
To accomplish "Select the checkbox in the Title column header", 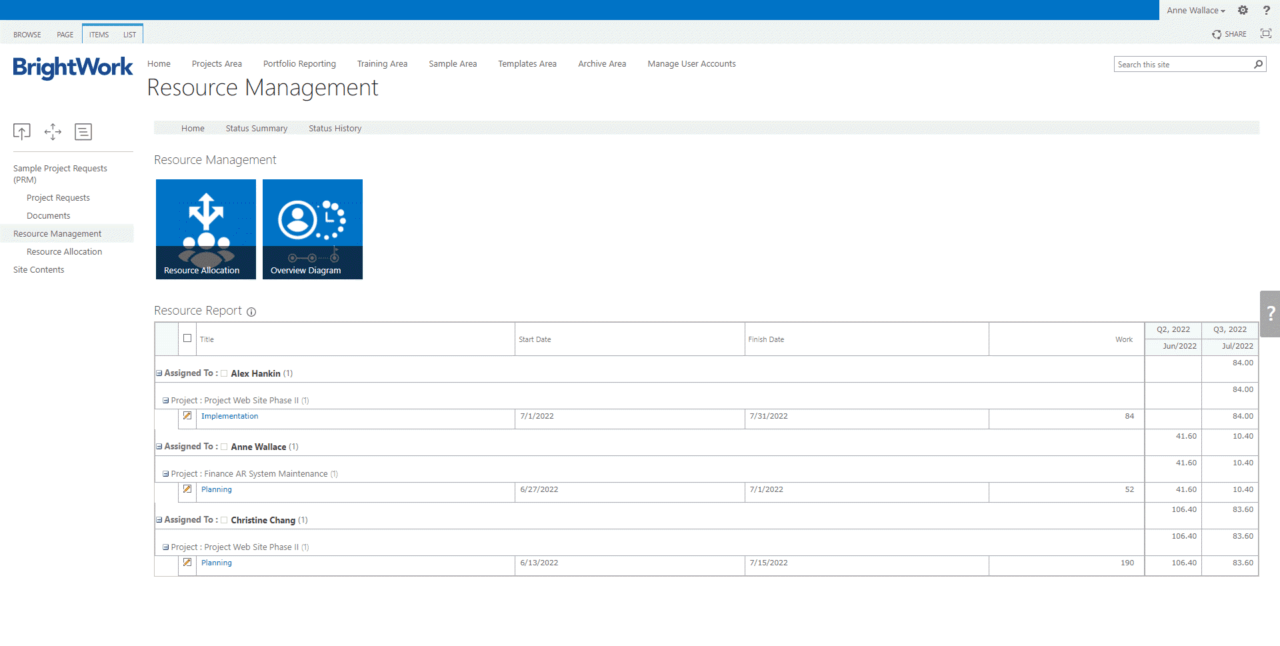I will pyautogui.click(x=187, y=338).
